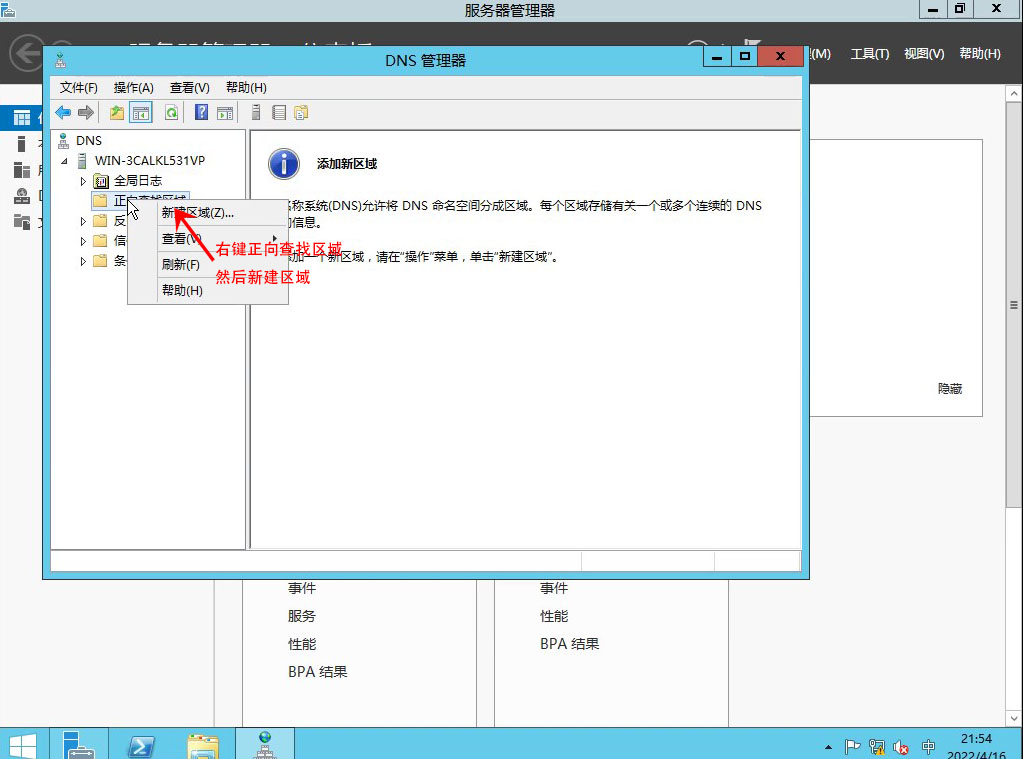Show hidden tray icons arrow
The width and height of the screenshot is (1023, 759).
(829, 747)
